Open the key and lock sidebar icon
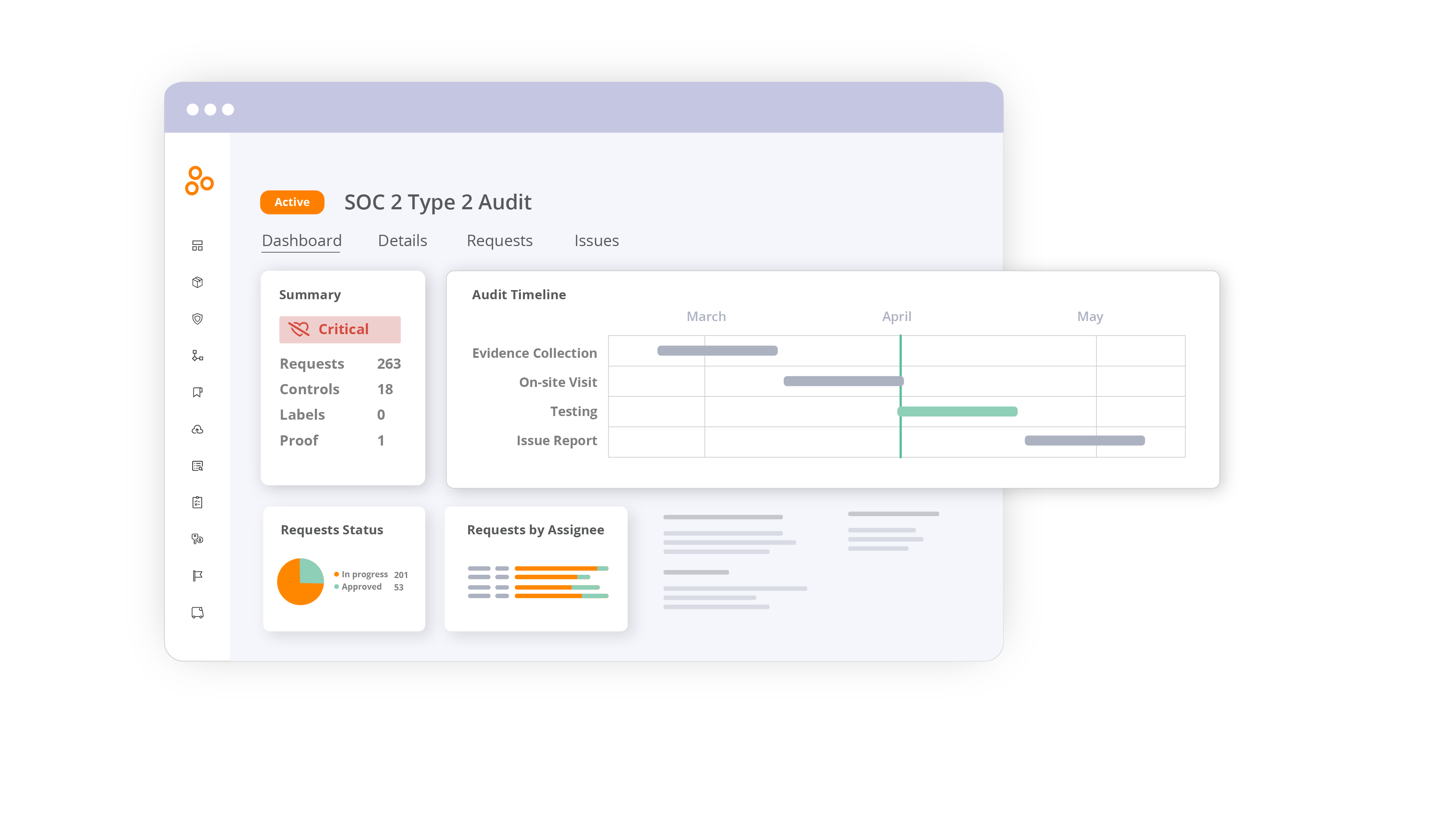 pos(197,539)
